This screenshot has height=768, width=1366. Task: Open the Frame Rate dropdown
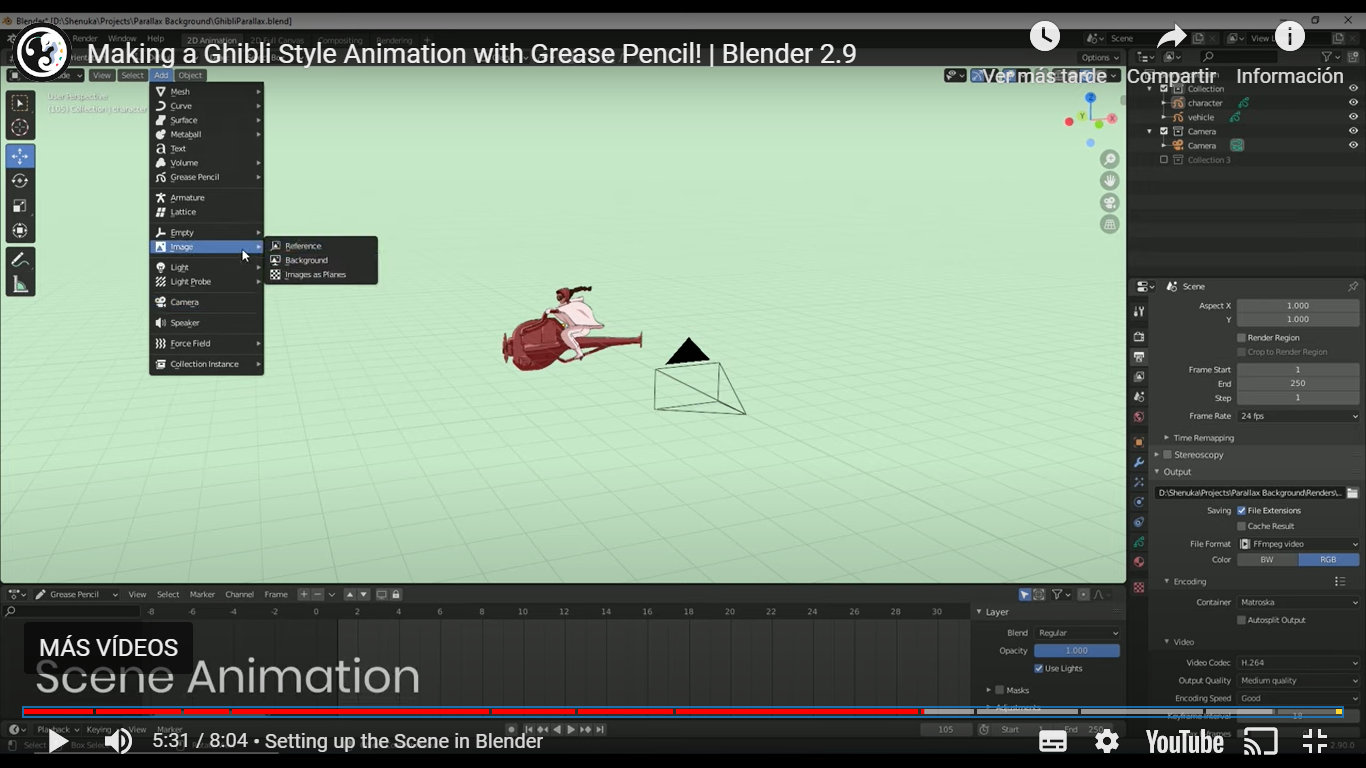pyautogui.click(x=1298, y=416)
